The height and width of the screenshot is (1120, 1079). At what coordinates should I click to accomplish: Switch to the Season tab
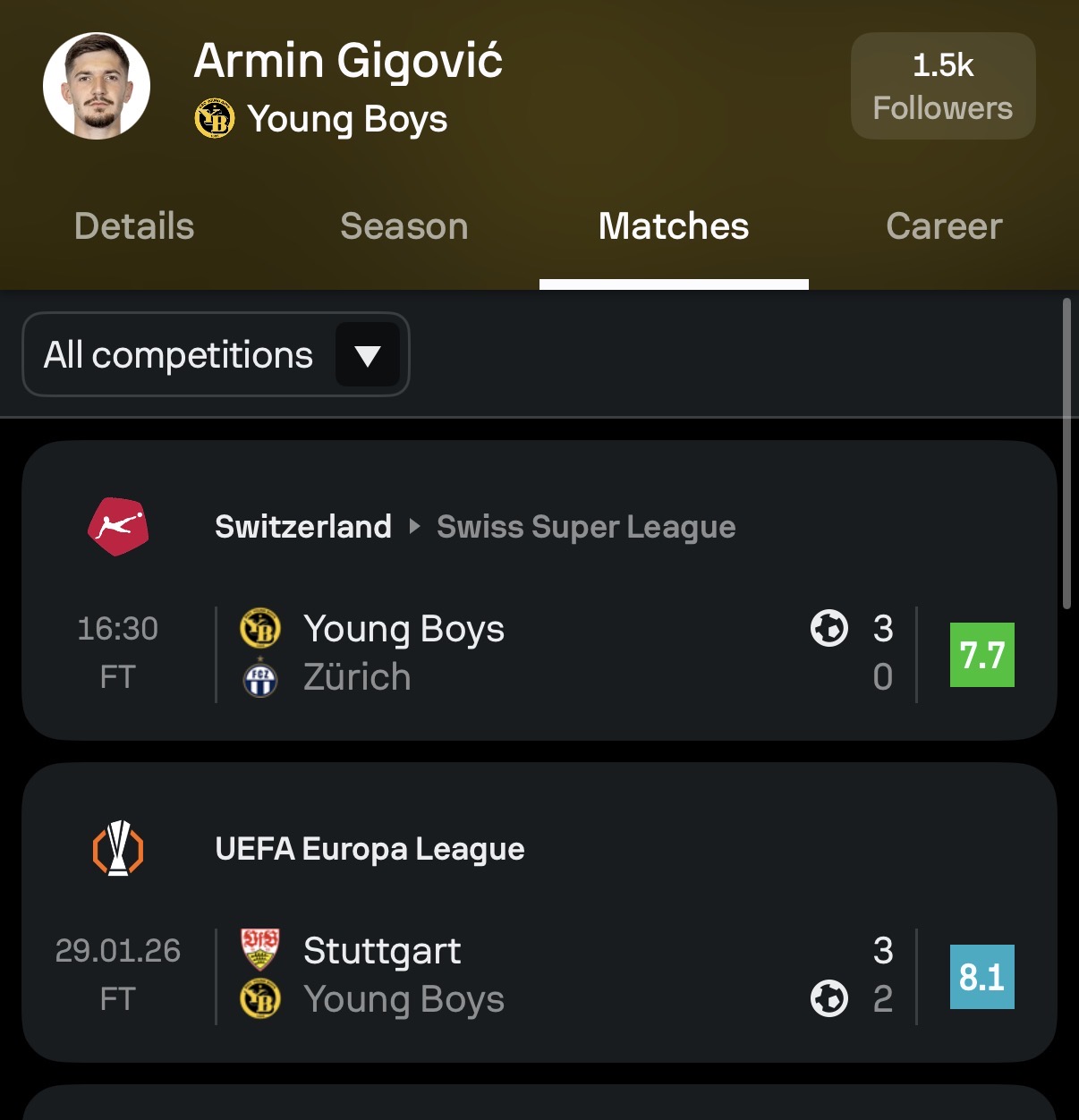404,226
